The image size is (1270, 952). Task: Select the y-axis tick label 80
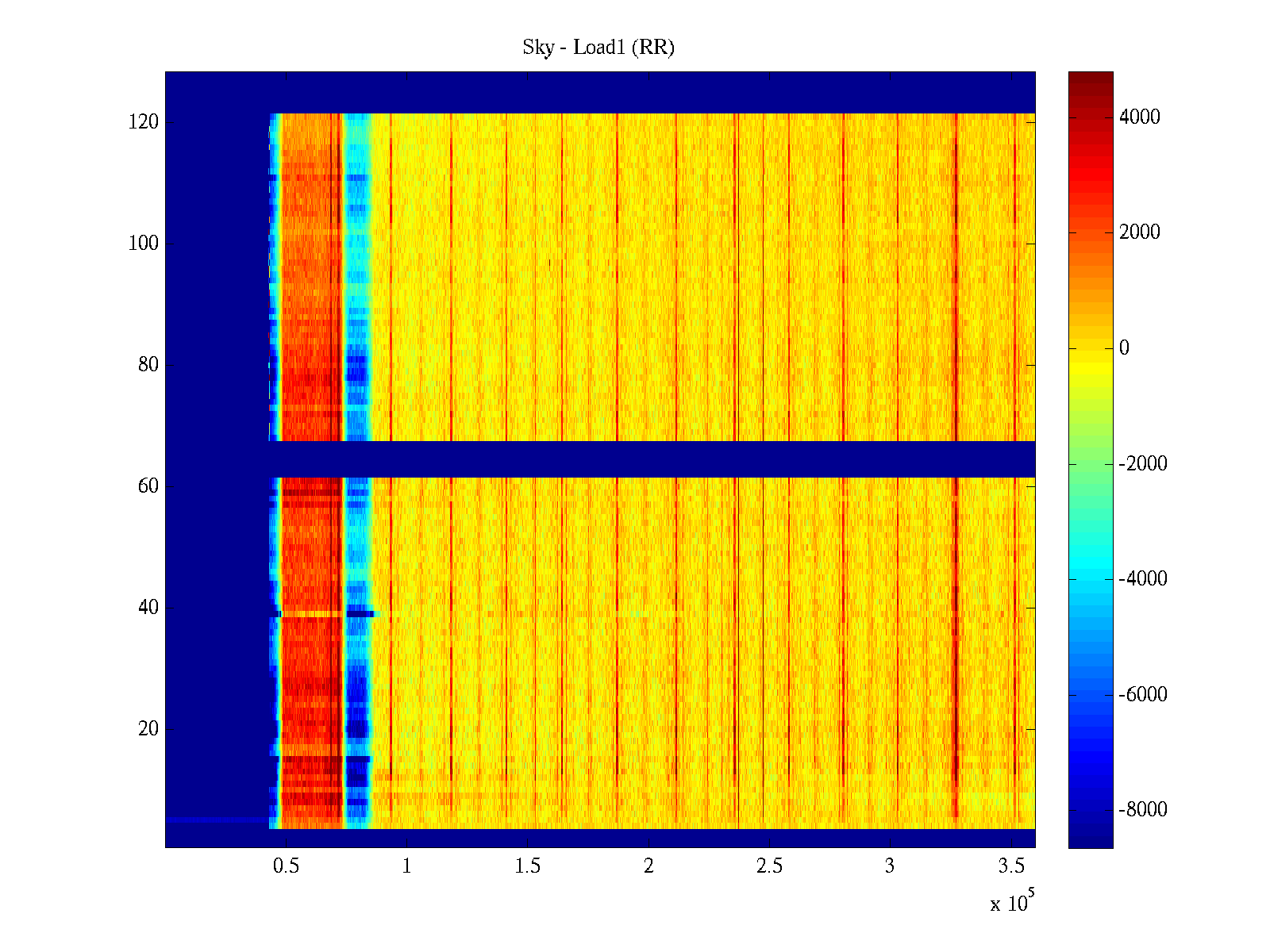click(148, 365)
